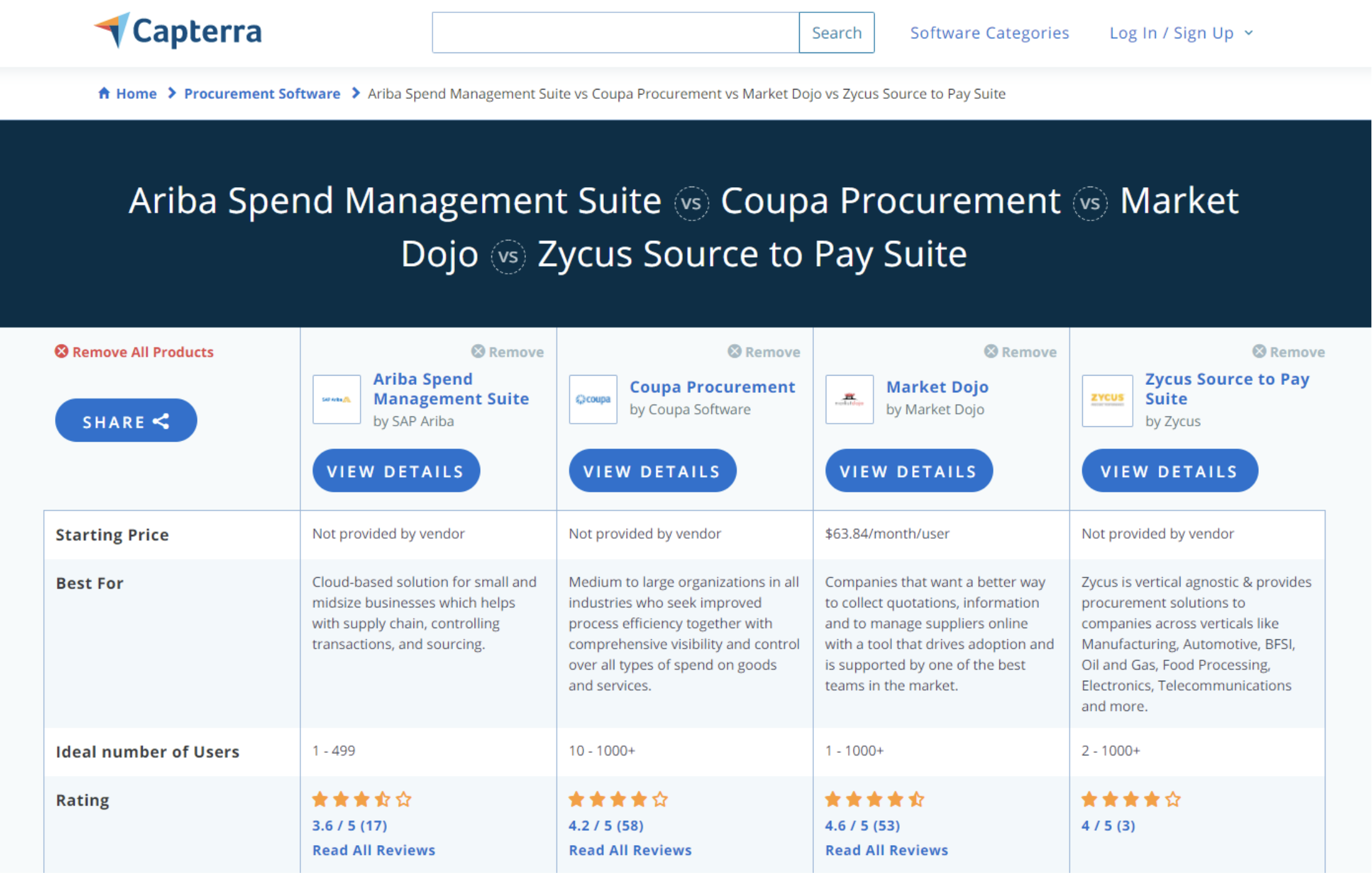Open Software Categories menu

pos(989,33)
